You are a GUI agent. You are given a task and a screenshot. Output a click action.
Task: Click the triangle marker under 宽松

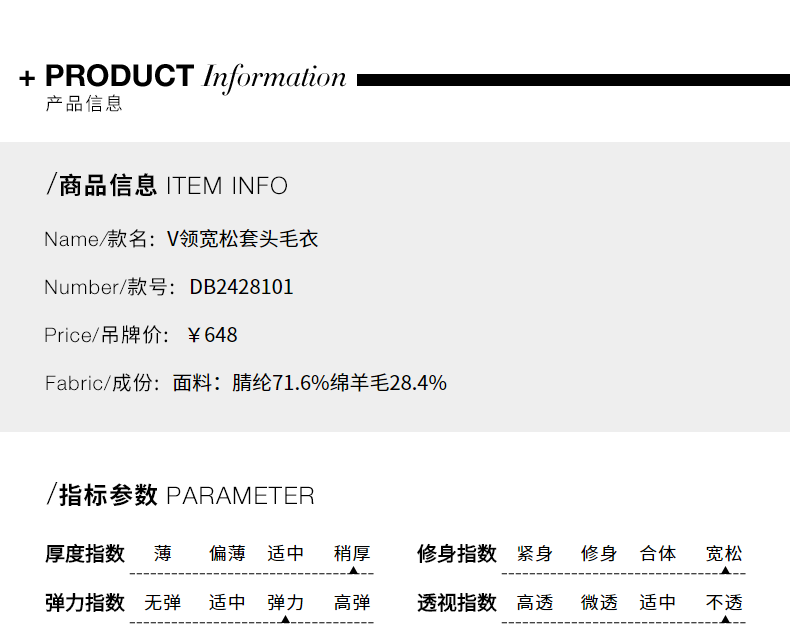(725, 570)
